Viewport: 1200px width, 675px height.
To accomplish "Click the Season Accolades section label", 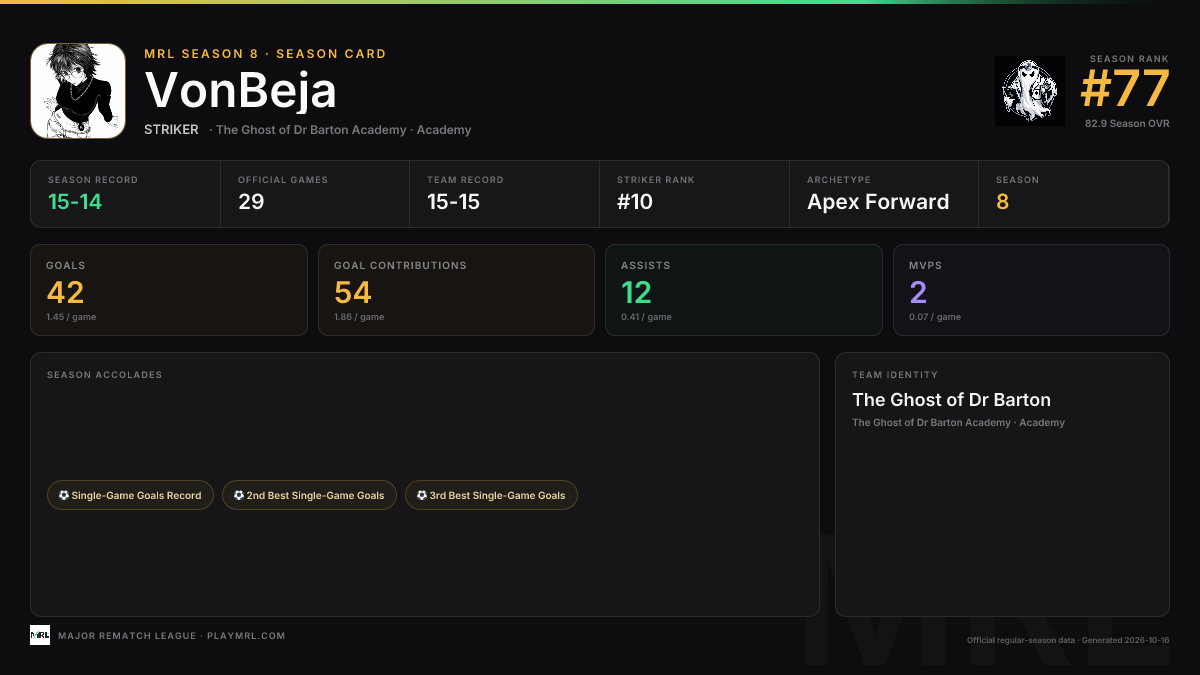I will tap(104, 375).
